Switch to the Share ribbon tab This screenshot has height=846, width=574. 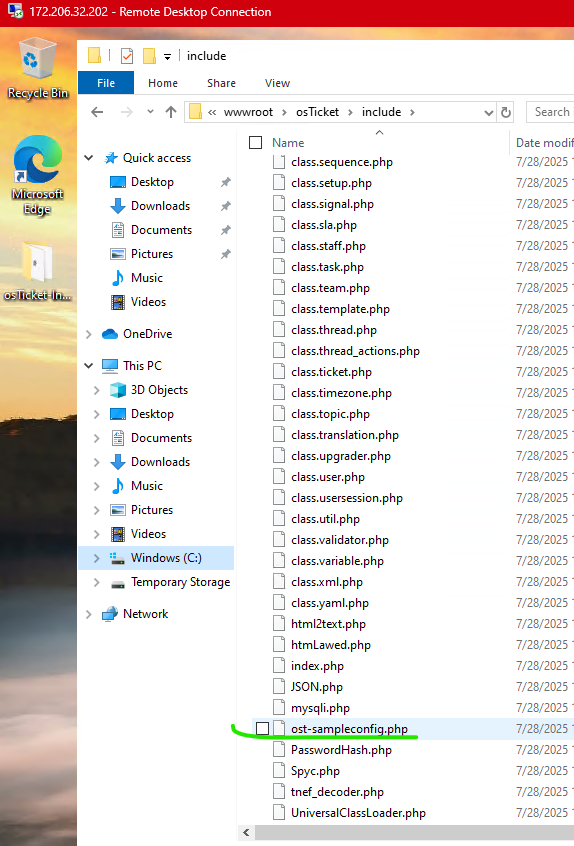[221, 83]
